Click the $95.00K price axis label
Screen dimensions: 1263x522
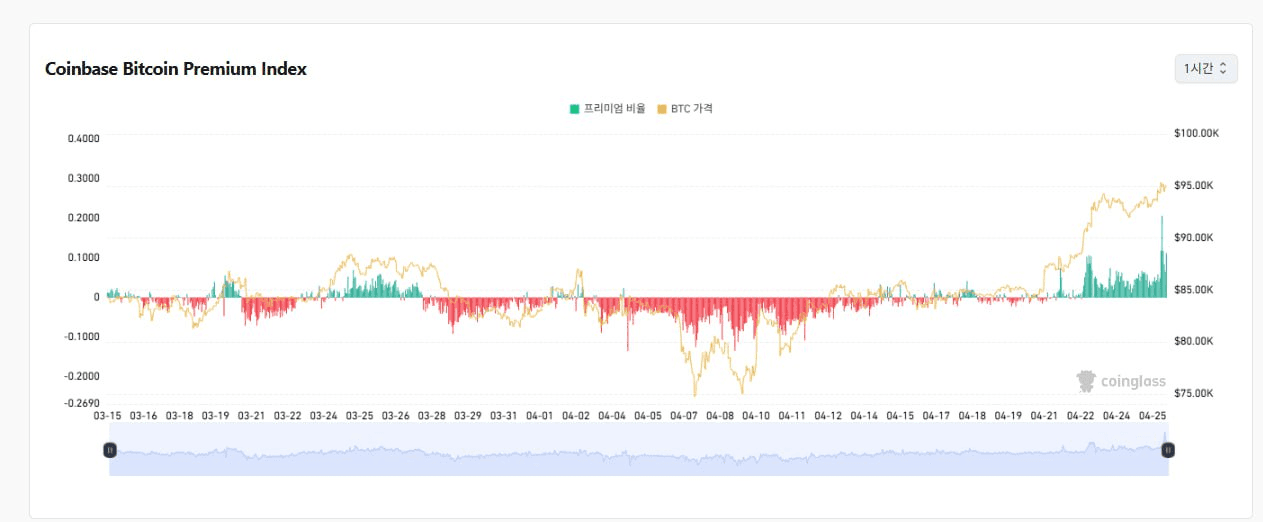pyautogui.click(x=1194, y=185)
